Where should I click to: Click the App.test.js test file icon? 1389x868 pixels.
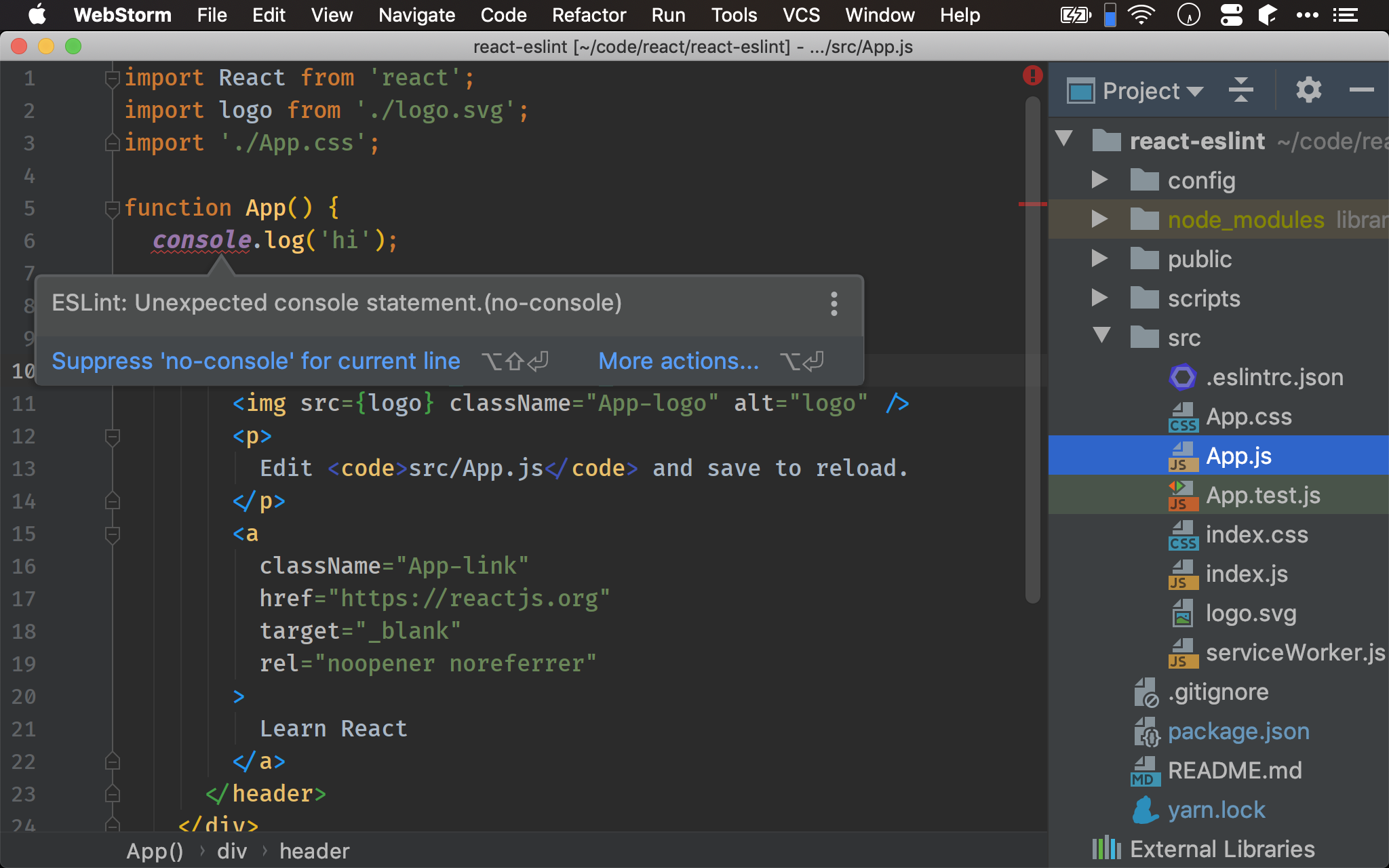1183,496
